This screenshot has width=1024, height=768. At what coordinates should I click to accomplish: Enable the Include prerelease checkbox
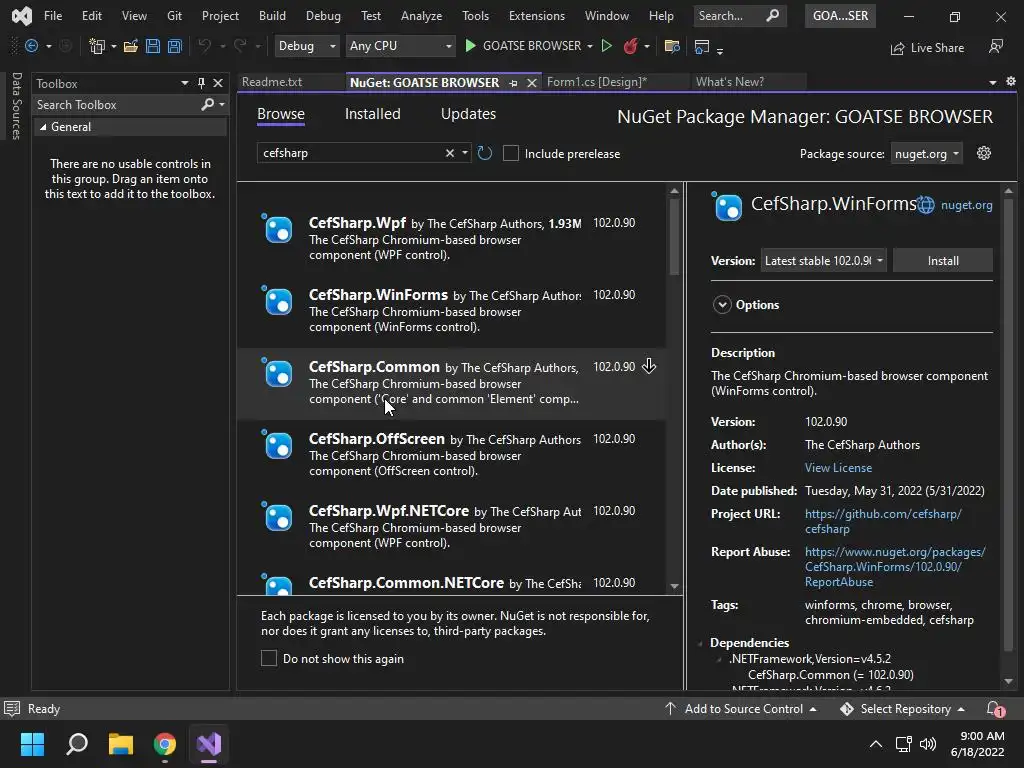tap(511, 153)
